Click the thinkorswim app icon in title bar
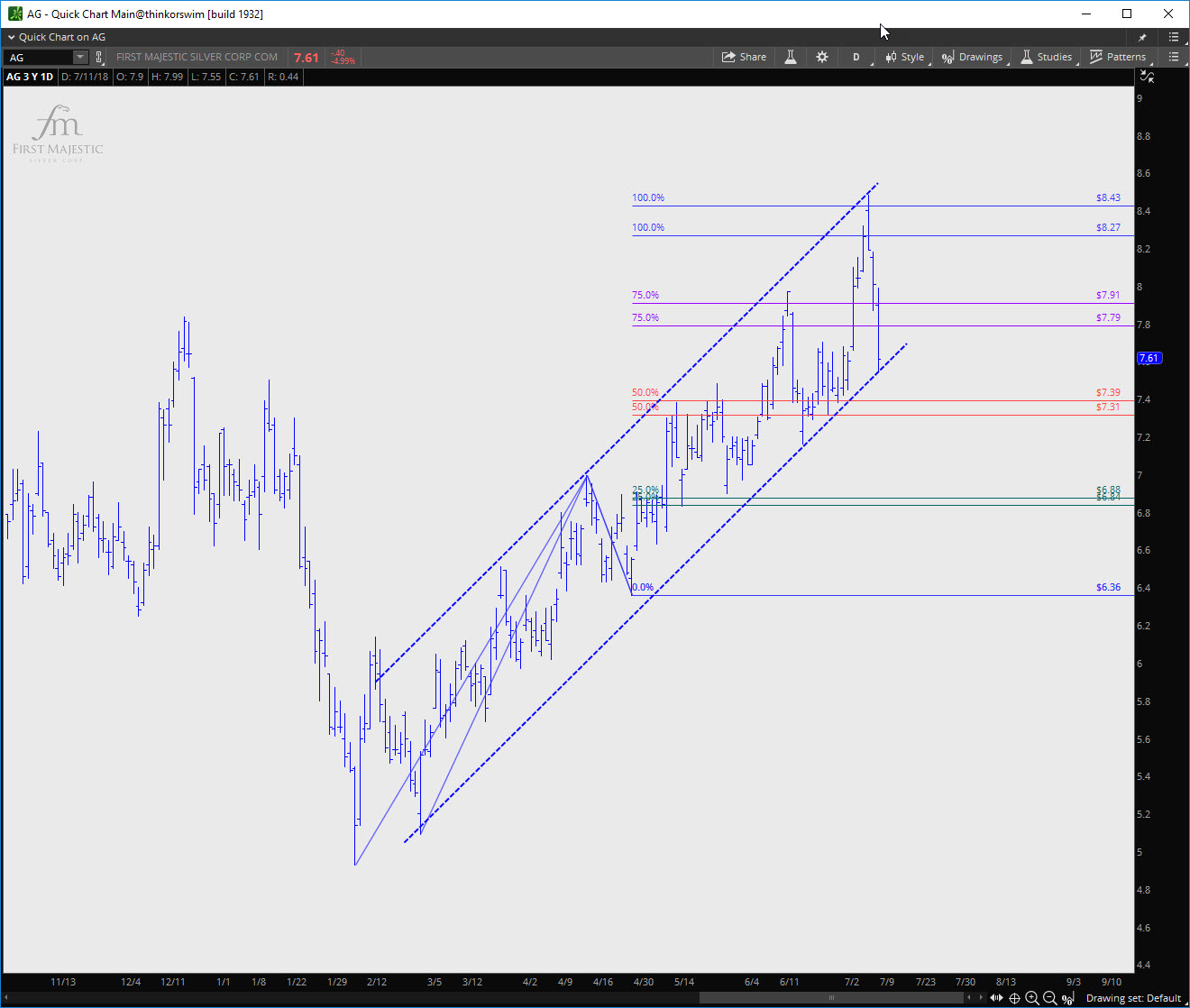 point(15,14)
